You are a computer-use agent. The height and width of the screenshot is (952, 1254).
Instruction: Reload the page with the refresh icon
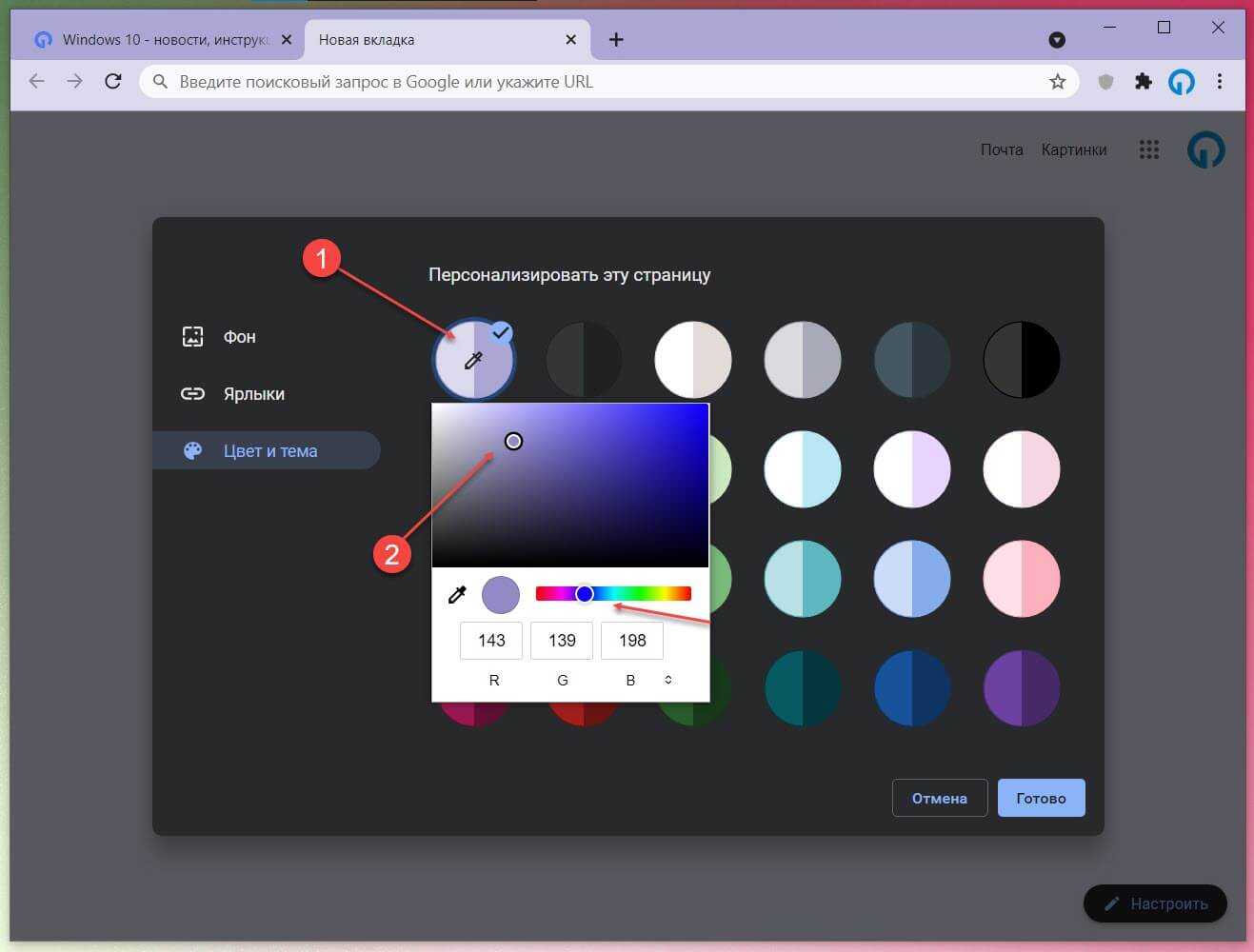113,82
